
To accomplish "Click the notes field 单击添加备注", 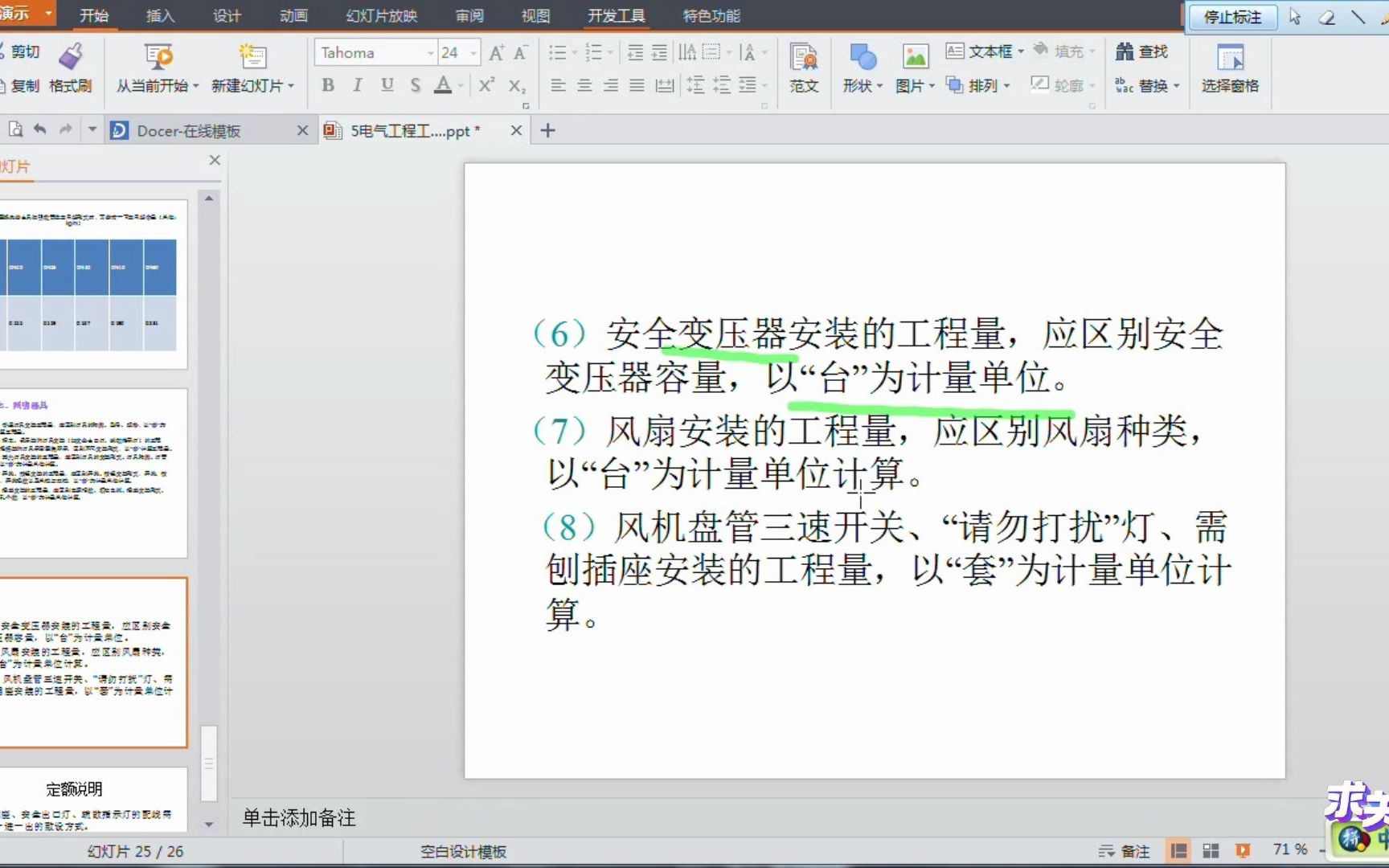I will pos(299,817).
